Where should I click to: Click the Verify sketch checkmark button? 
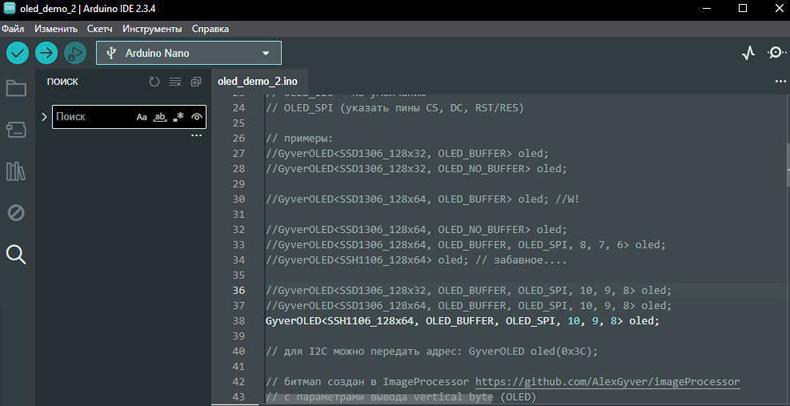pyautogui.click(x=18, y=53)
